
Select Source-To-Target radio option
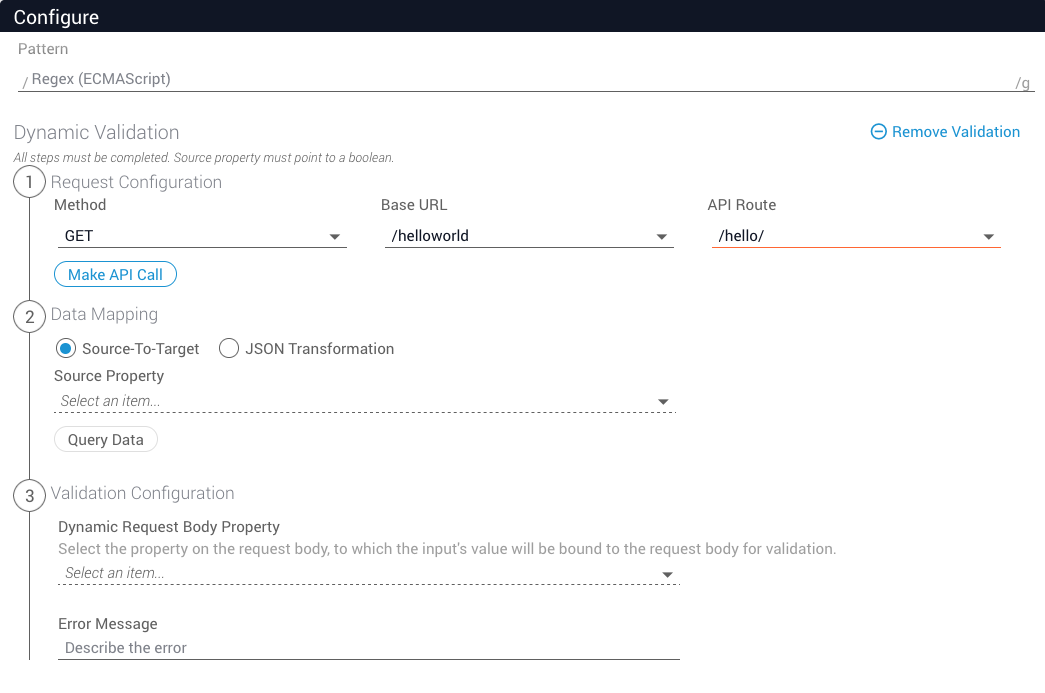click(x=66, y=349)
